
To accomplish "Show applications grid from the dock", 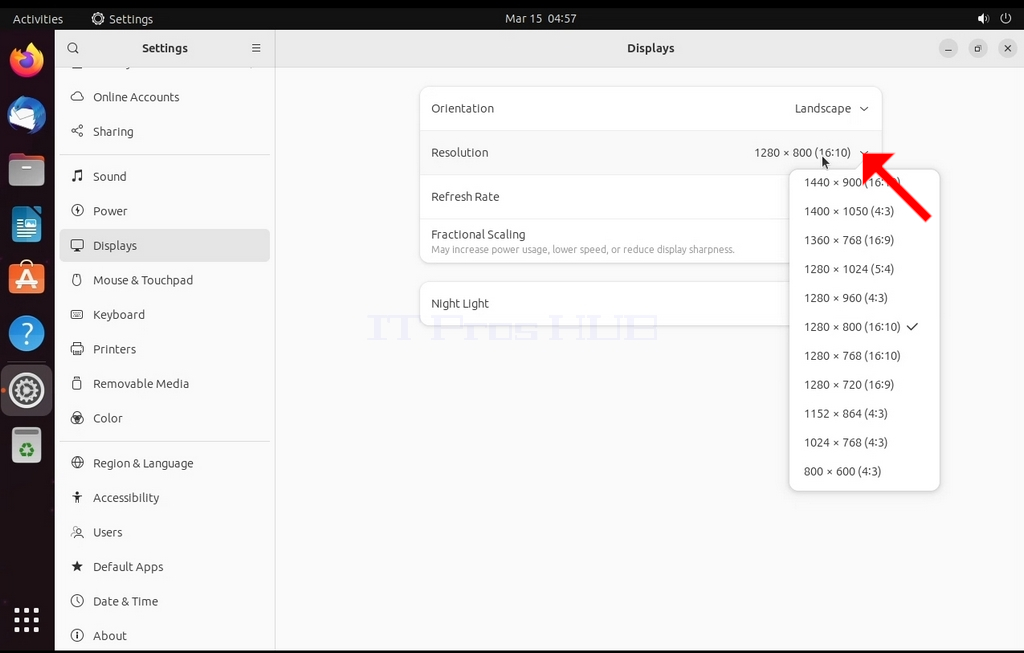I will point(27,620).
